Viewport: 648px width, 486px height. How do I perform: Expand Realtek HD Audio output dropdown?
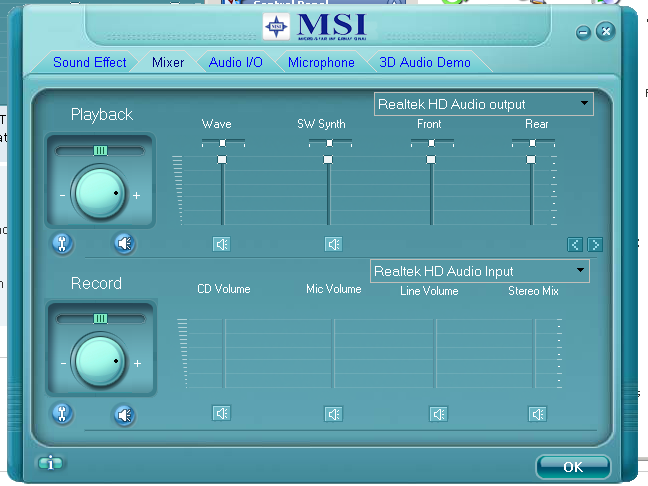pyautogui.click(x=583, y=104)
